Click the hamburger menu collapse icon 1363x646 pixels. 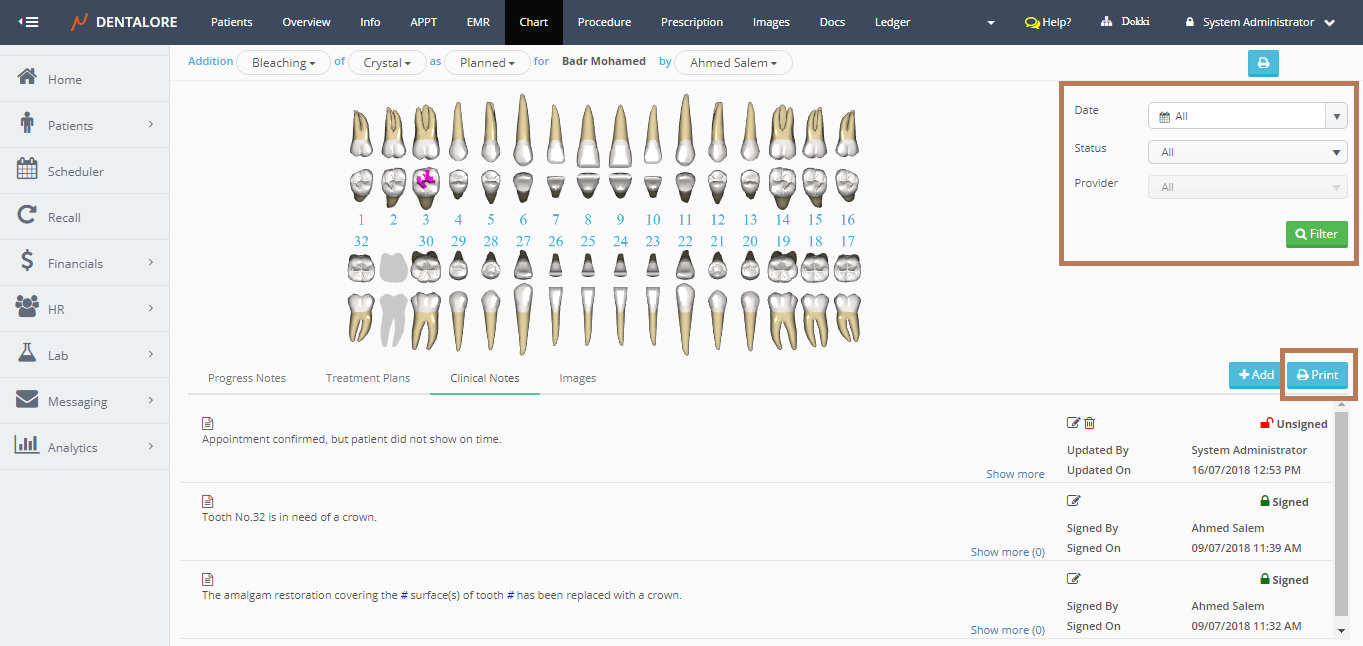click(29, 22)
